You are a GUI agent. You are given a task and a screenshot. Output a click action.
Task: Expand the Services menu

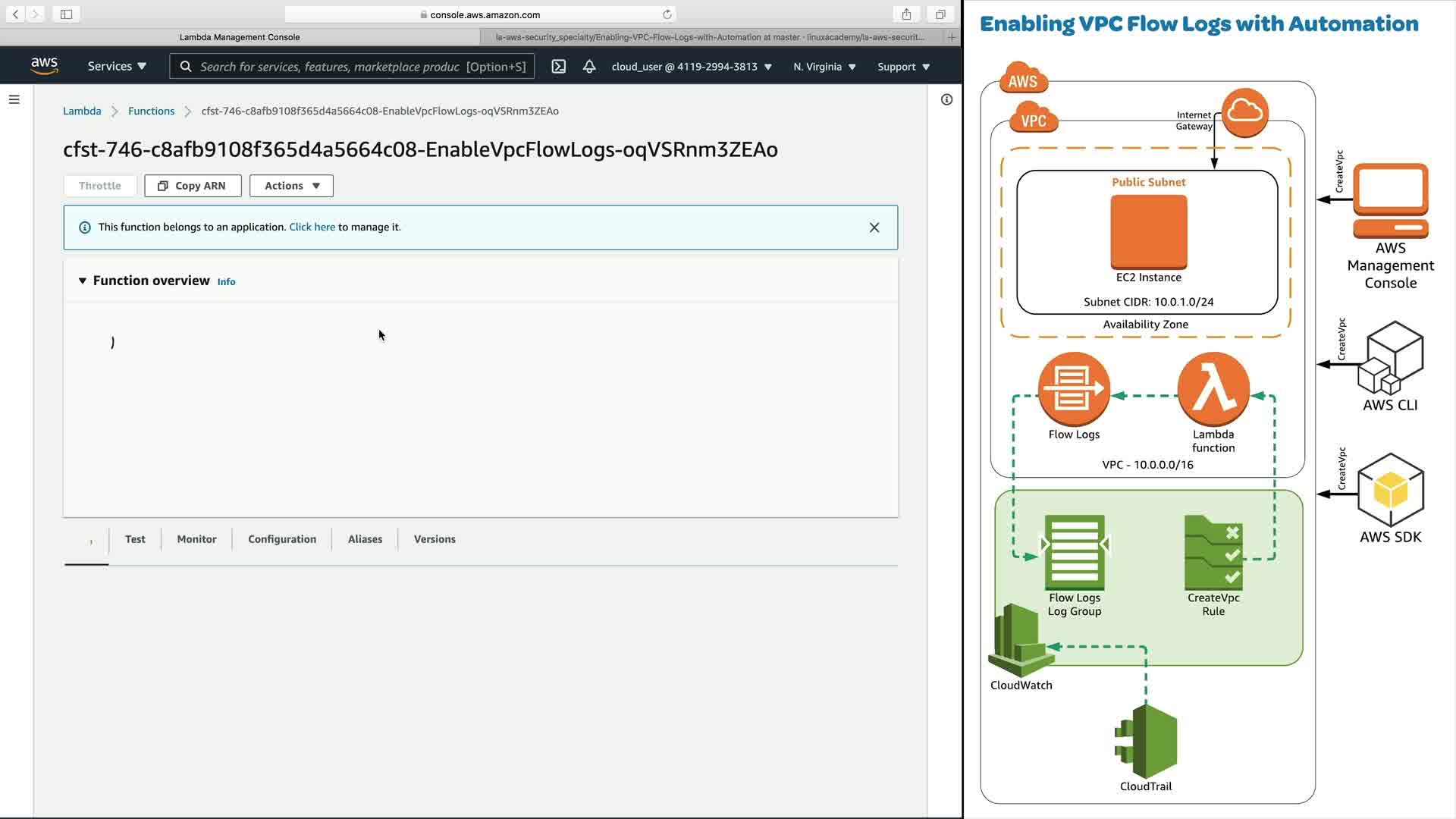(117, 67)
